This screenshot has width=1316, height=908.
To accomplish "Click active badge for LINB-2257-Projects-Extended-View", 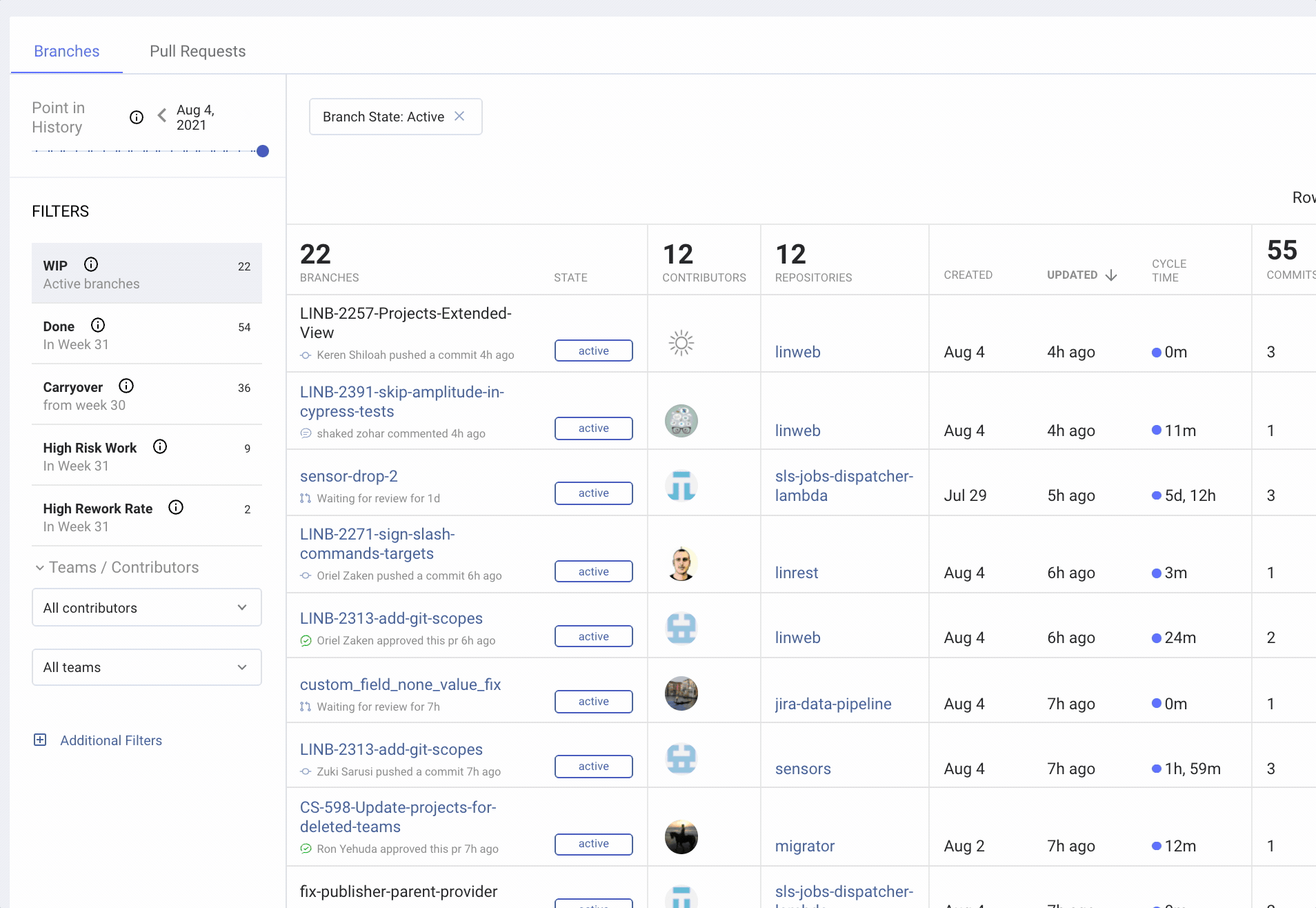I will point(594,351).
